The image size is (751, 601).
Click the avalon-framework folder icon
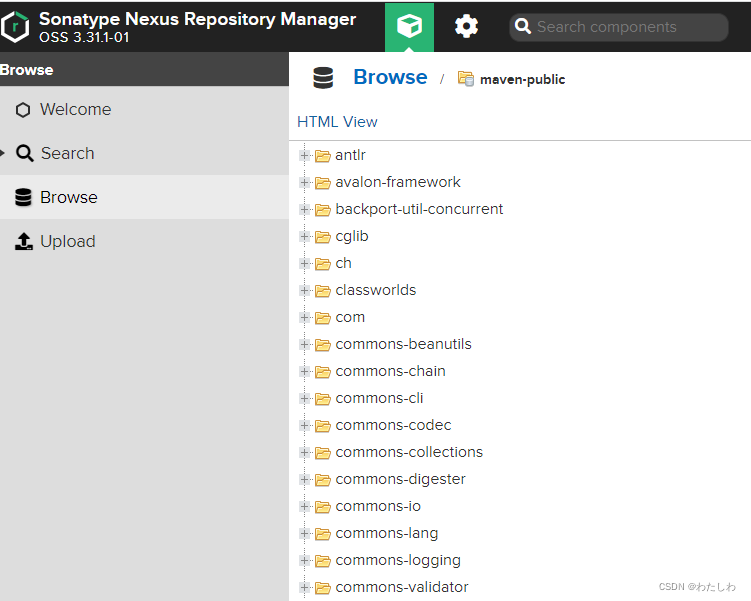(323, 183)
